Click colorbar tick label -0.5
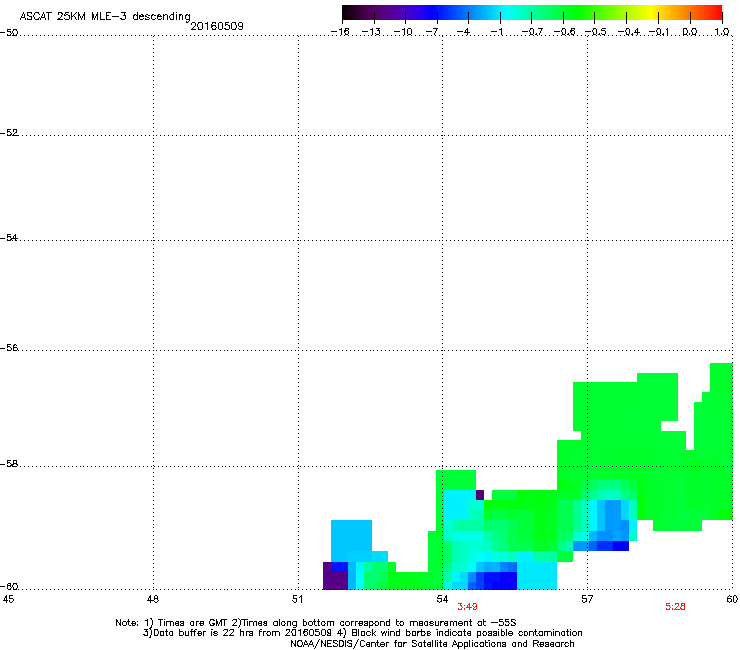 (596, 32)
